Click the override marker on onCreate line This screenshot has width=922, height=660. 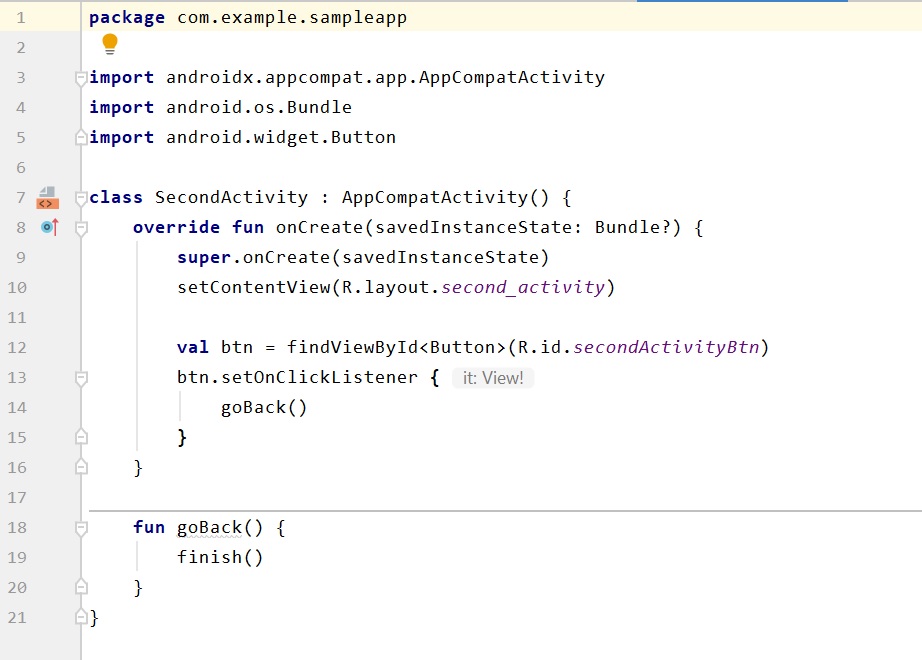(x=50, y=228)
